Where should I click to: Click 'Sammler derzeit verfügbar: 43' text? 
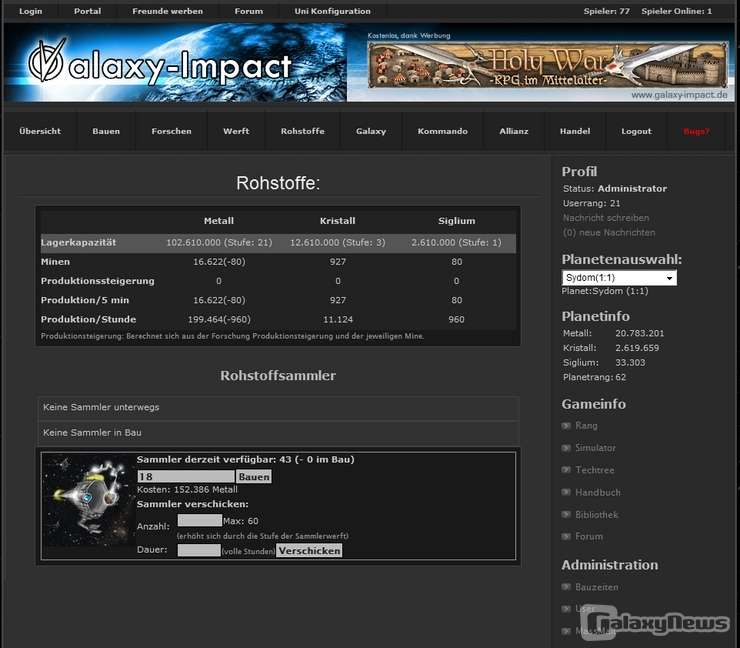coord(216,460)
